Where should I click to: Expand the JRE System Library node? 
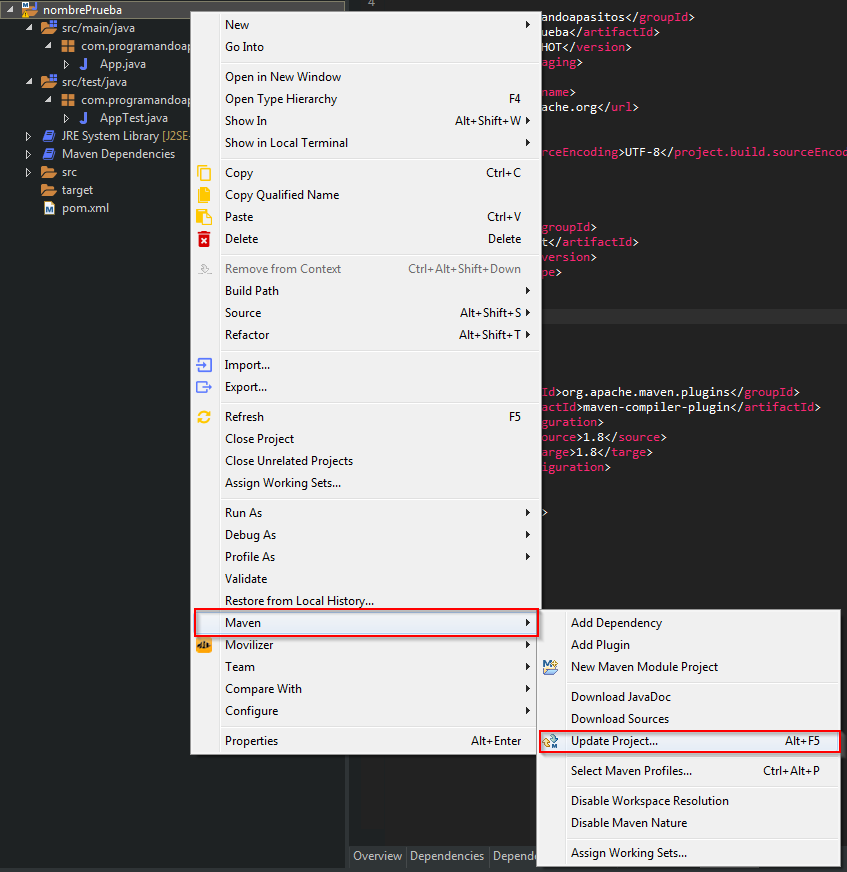click(x=29, y=136)
